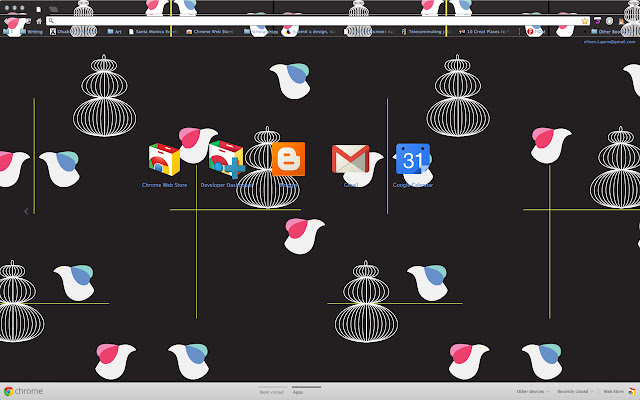Click the pink extension icon beside star
Viewport: 640px width, 400px height.
[597, 21]
